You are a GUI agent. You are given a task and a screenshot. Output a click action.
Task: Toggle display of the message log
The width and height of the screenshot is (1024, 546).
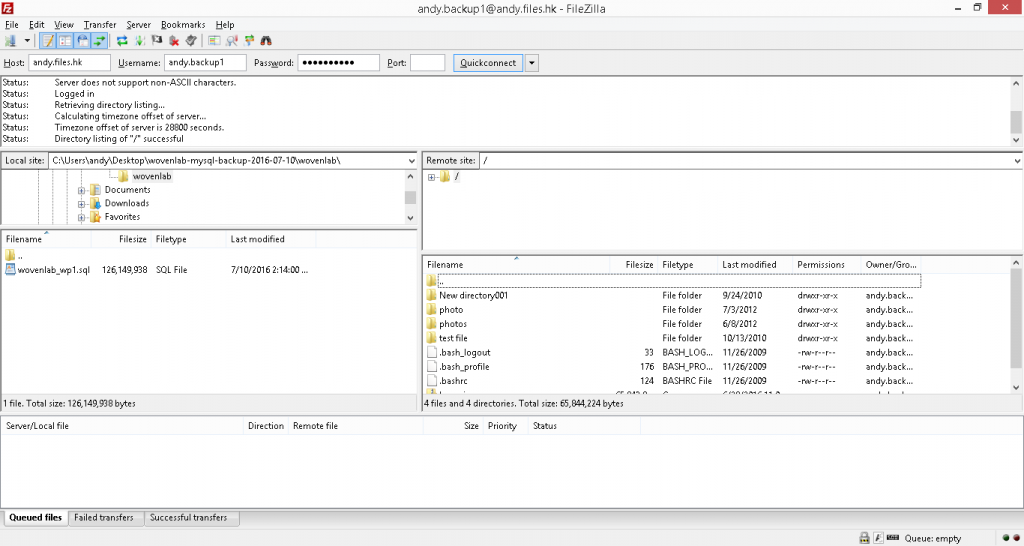point(48,40)
